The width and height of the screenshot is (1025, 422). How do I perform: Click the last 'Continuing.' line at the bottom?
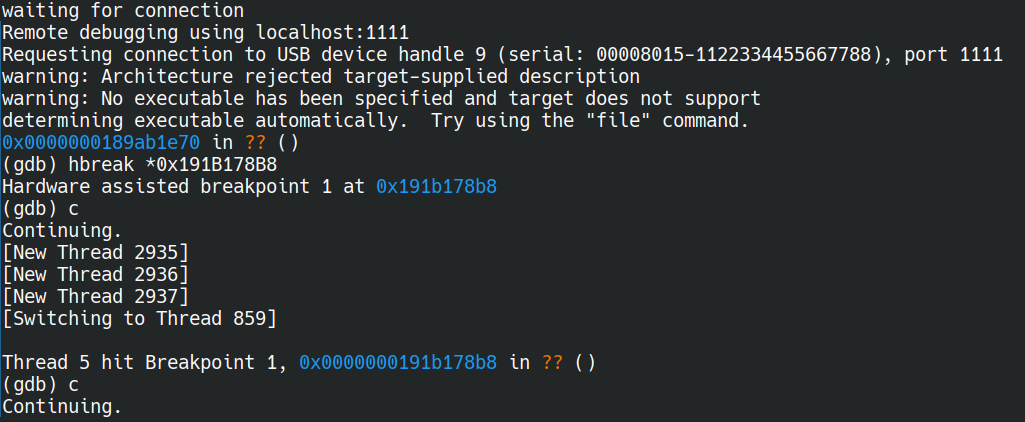coord(62,406)
